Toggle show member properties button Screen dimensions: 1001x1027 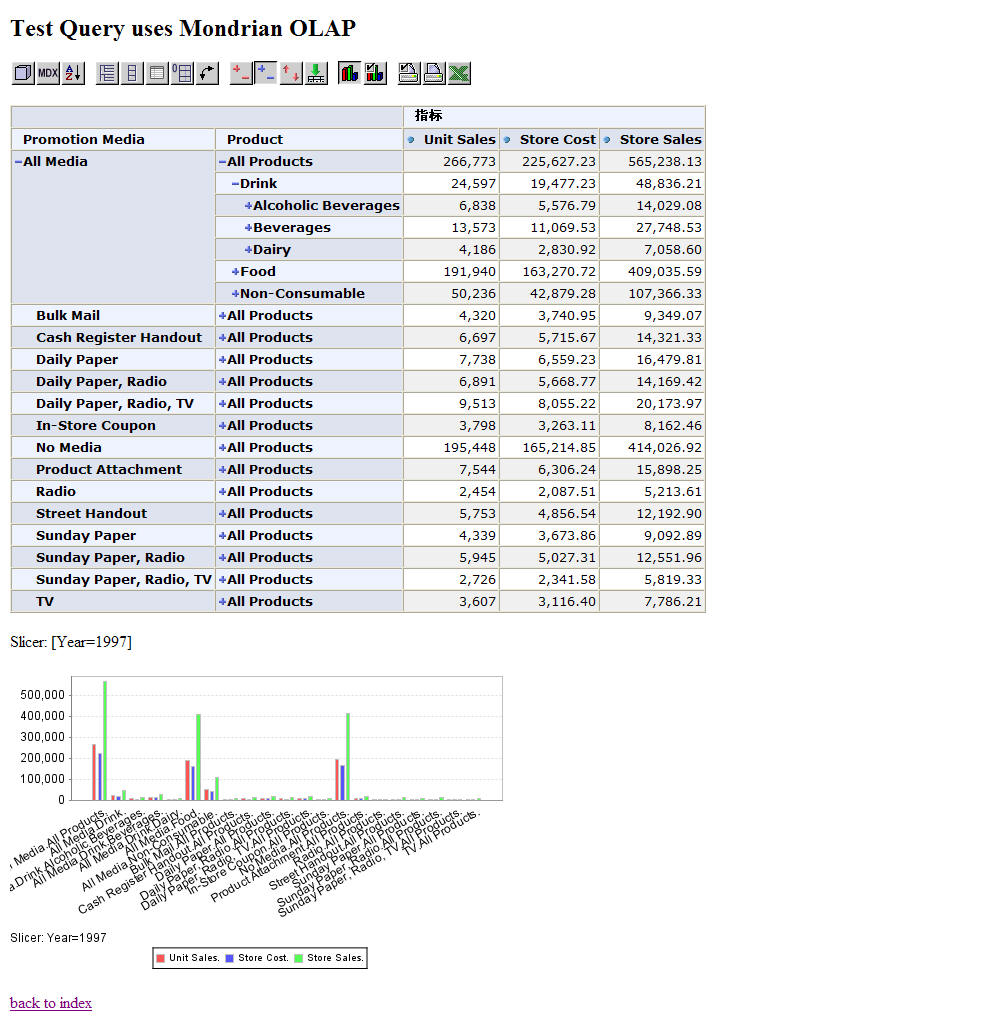tap(157, 73)
